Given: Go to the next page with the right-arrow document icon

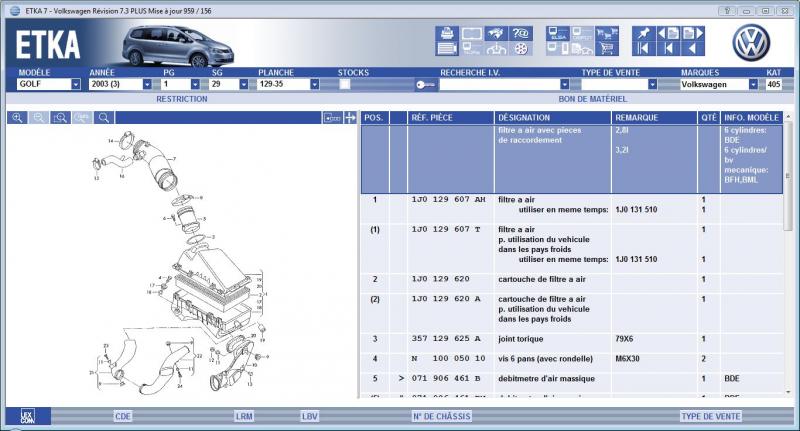Looking at the screenshot, I should coord(692,34).
